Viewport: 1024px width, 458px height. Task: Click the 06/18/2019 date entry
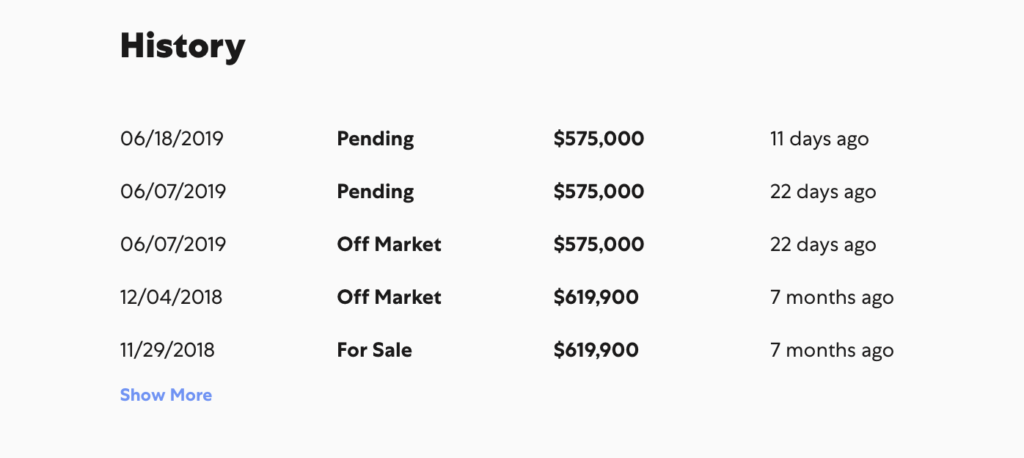172,139
